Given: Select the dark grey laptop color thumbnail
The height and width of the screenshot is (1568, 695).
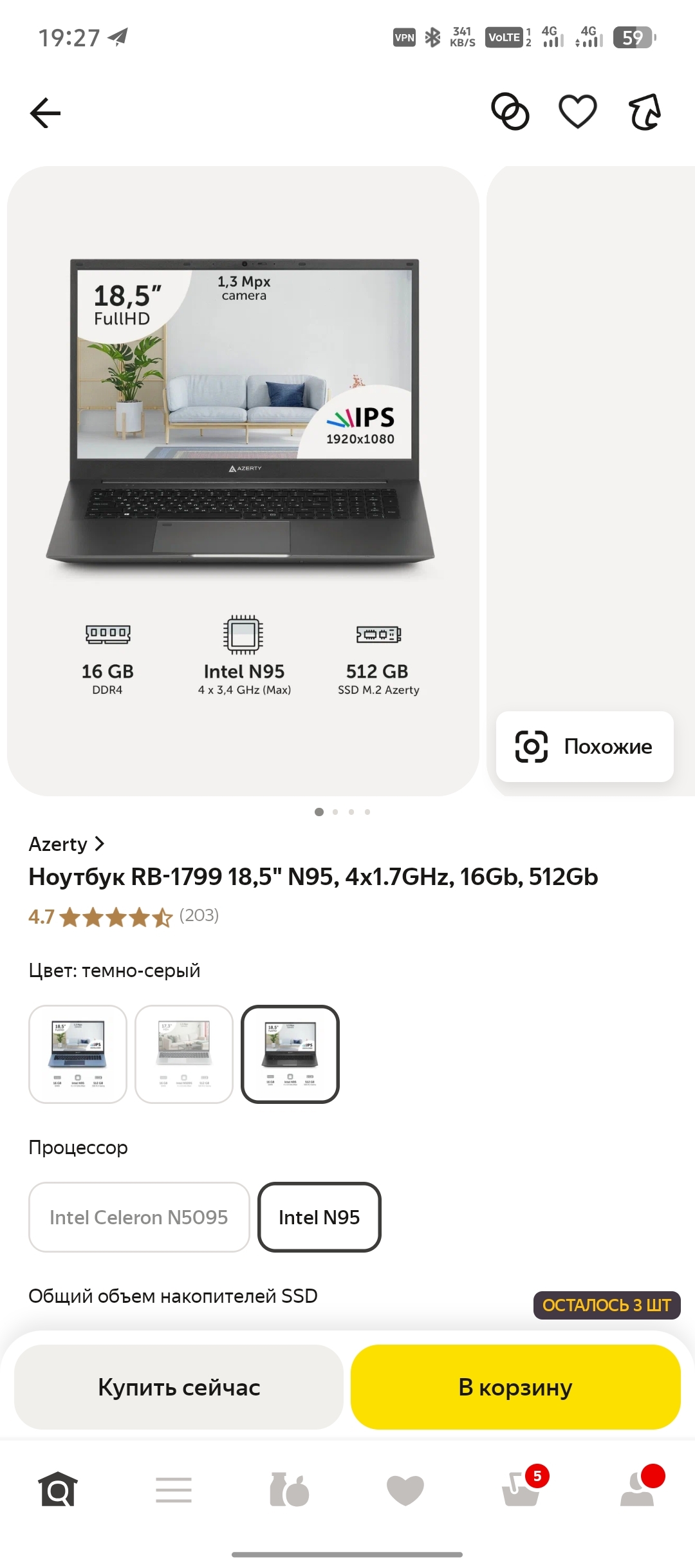Looking at the screenshot, I should tap(290, 1054).
